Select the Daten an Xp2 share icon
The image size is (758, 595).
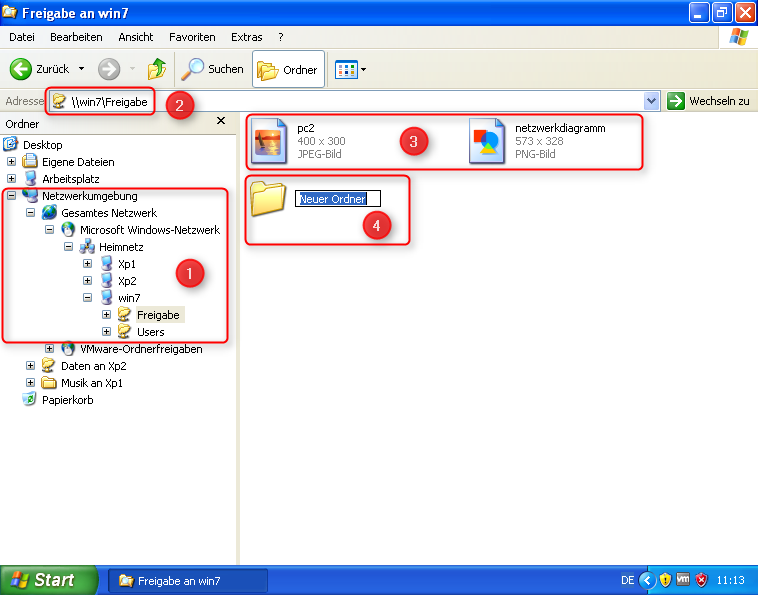click(x=49, y=365)
